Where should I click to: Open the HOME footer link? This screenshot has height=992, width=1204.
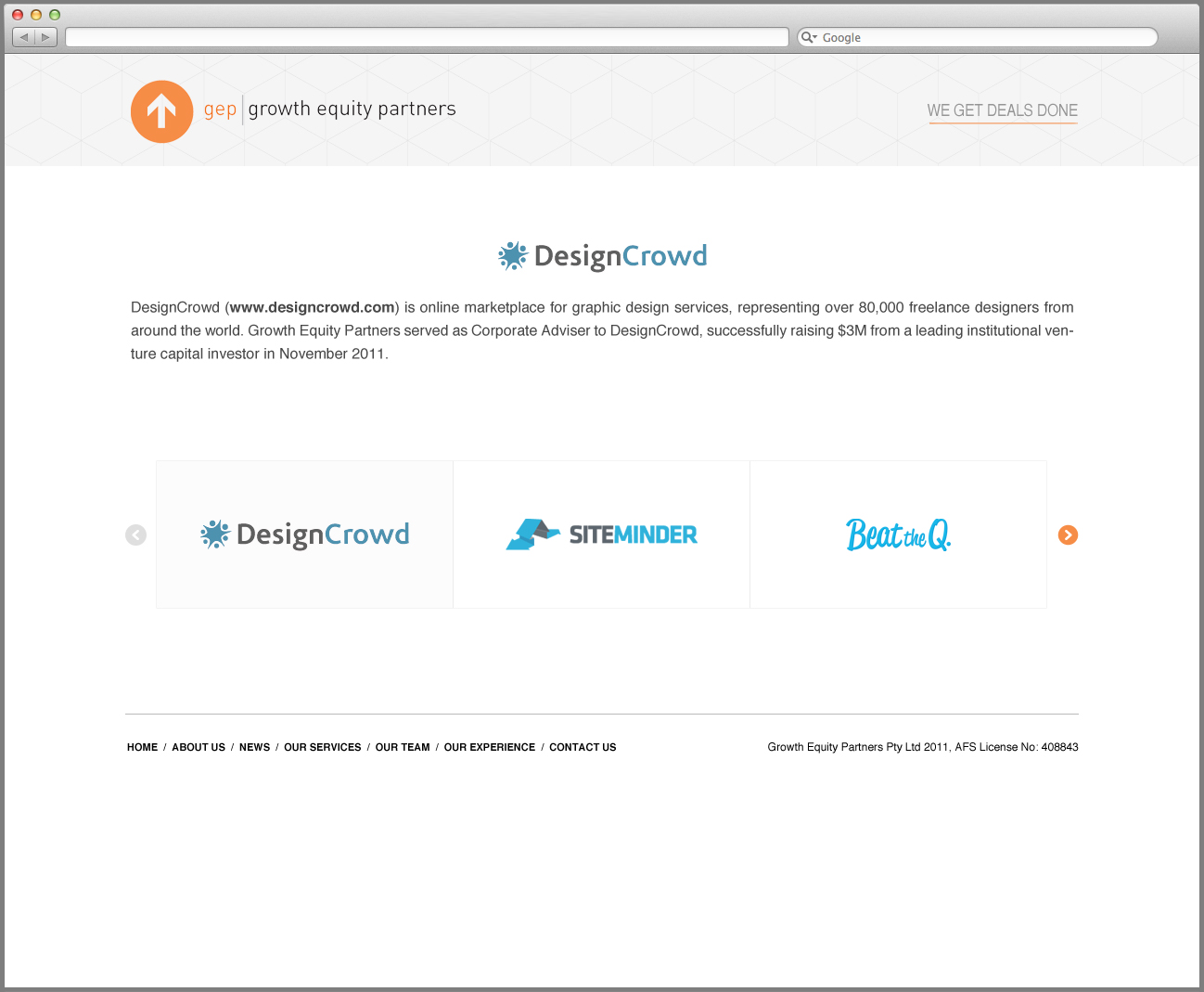143,747
